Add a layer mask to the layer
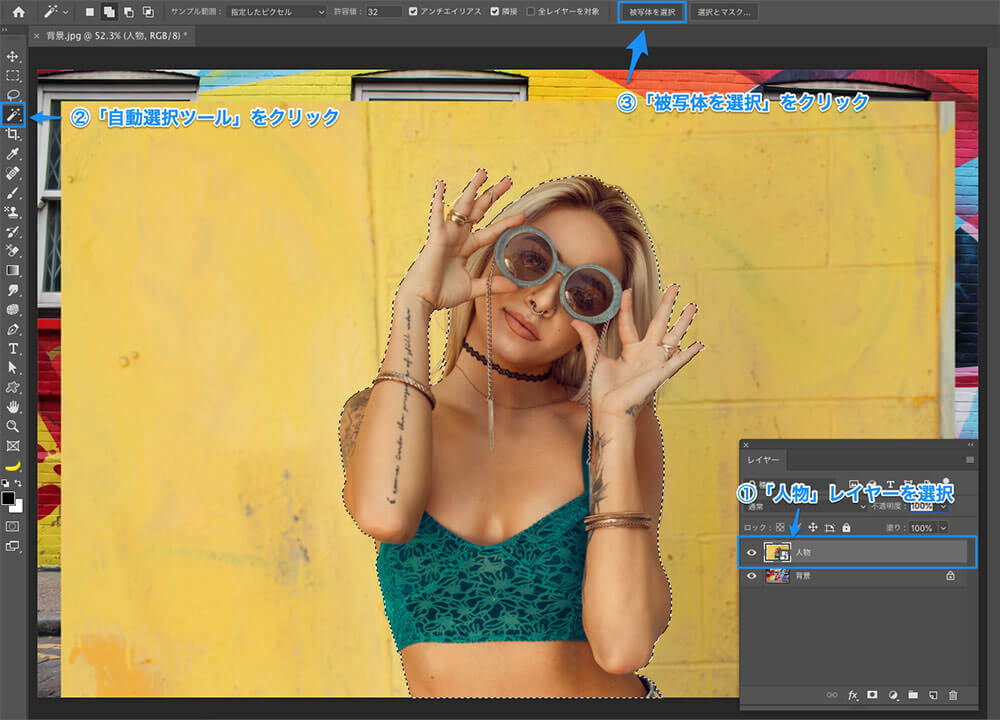 [x=872, y=695]
